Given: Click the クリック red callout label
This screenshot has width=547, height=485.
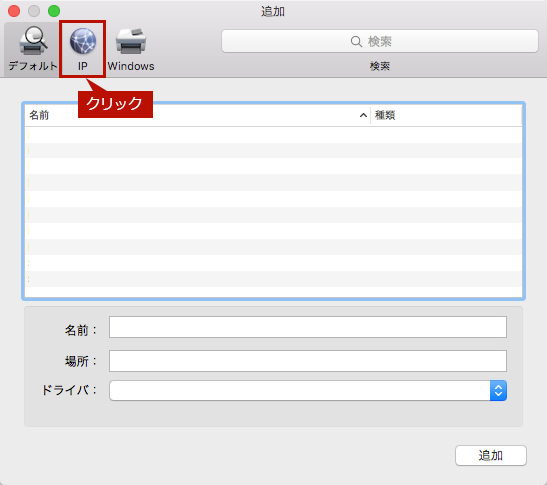Looking at the screenshot, I should [x=115, y=104].
